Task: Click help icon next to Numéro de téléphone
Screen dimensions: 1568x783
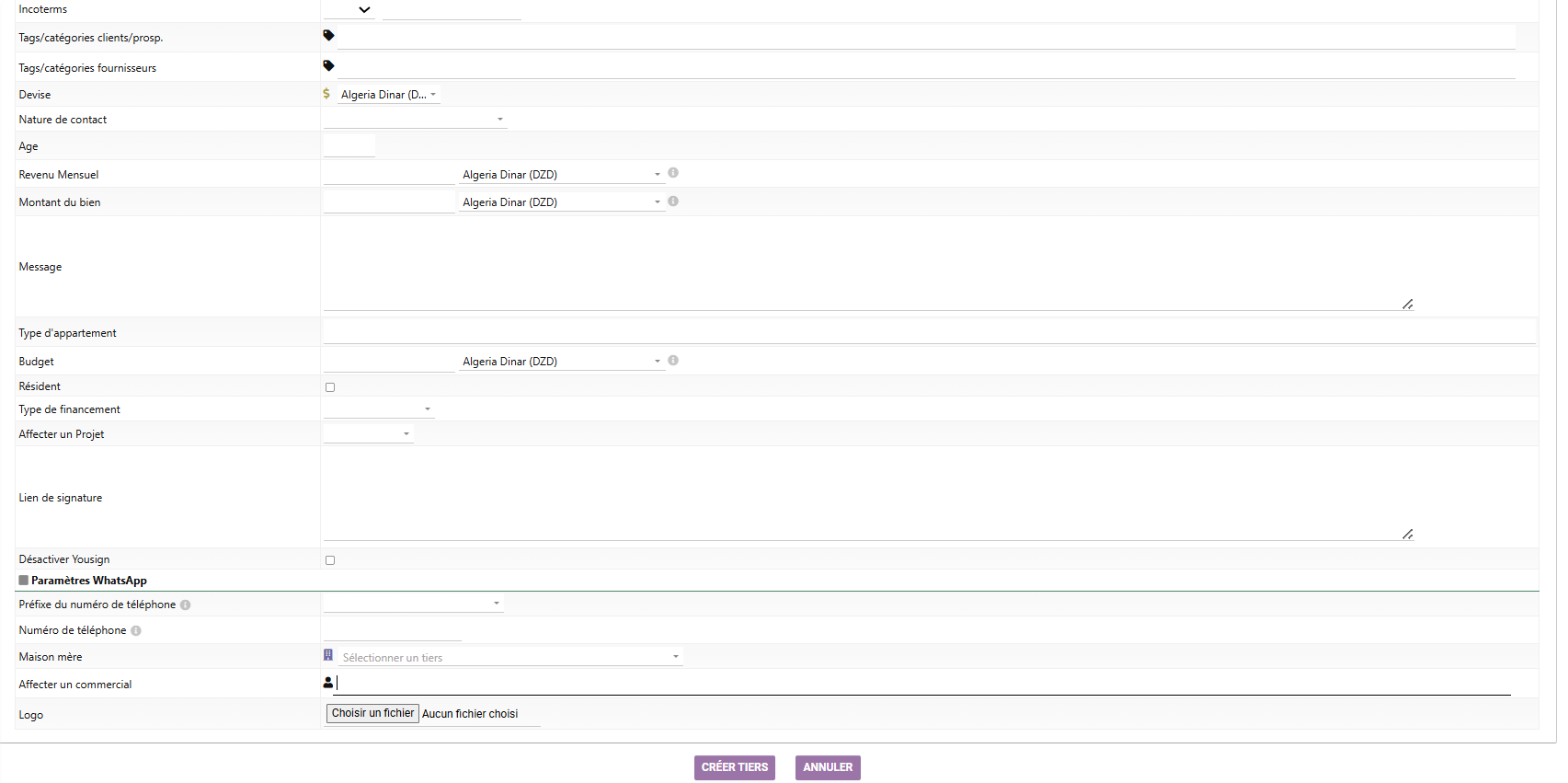Action: point(136,631)
